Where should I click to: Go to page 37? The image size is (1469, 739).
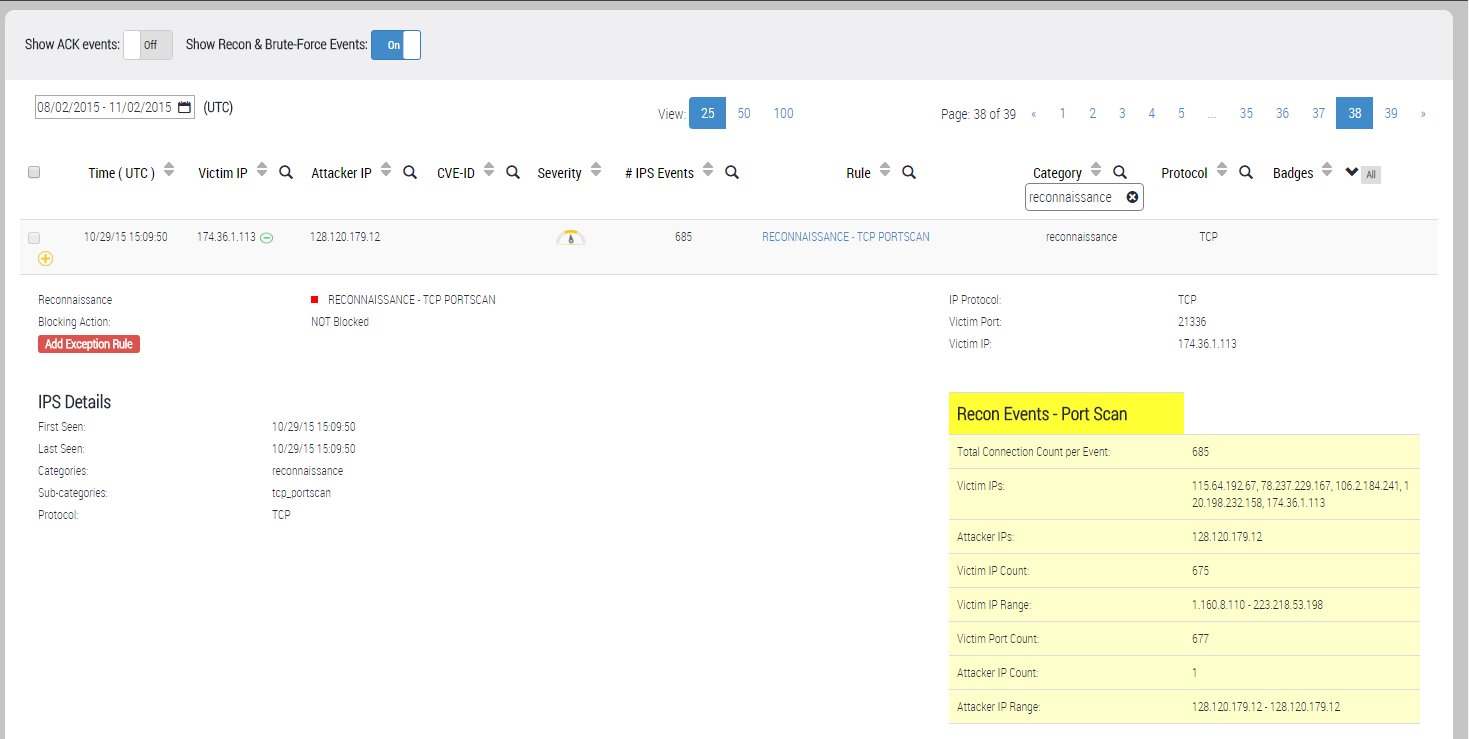coord(1319,113)
